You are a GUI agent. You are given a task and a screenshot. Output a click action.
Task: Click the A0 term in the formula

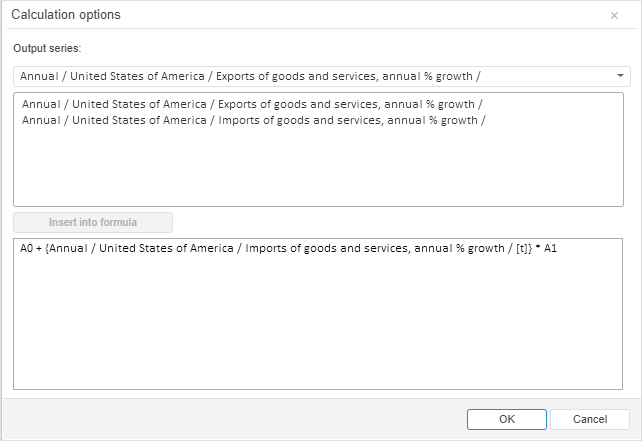[x=26, y=248]
